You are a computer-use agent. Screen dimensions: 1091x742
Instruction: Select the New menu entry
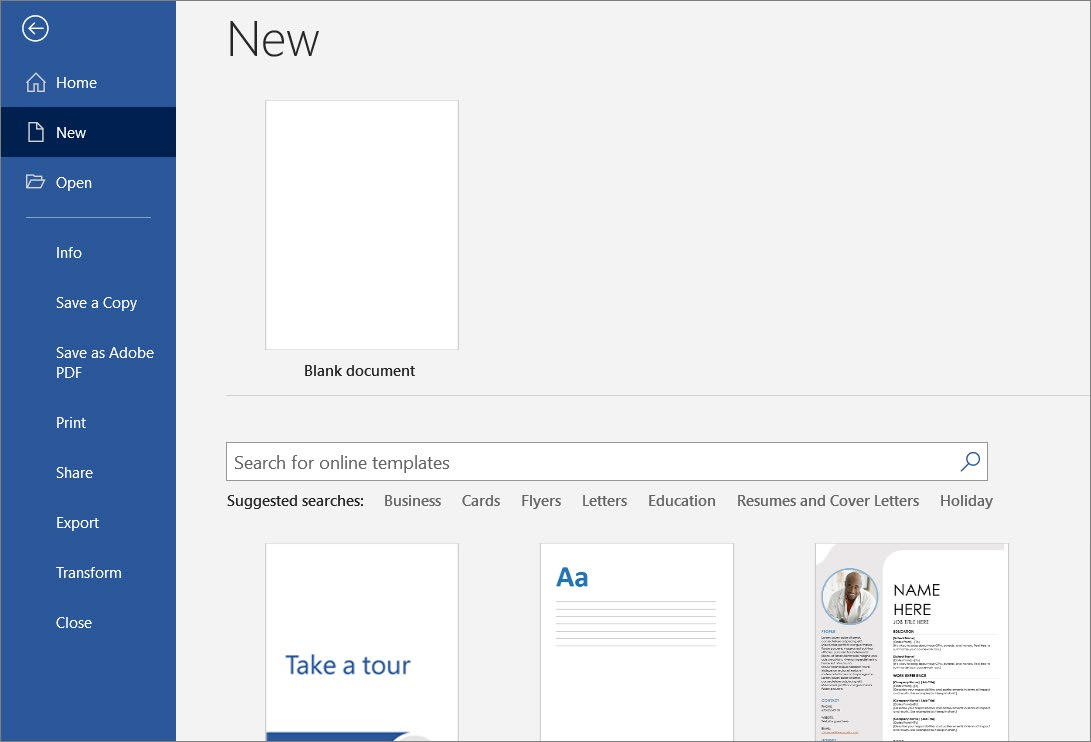point(88,132)
